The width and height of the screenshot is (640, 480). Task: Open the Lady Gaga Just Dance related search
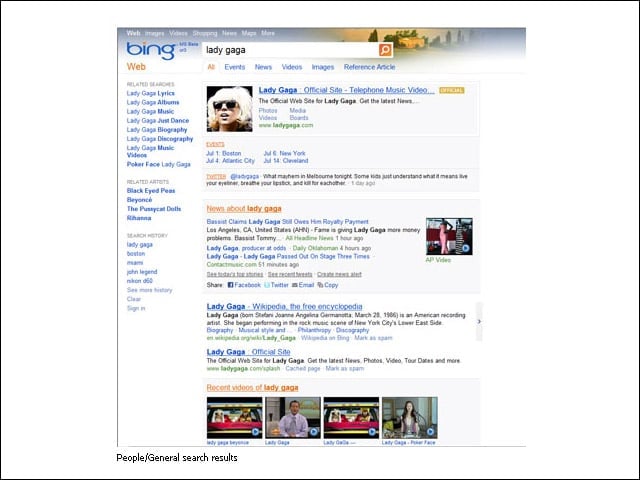point(158,120)
